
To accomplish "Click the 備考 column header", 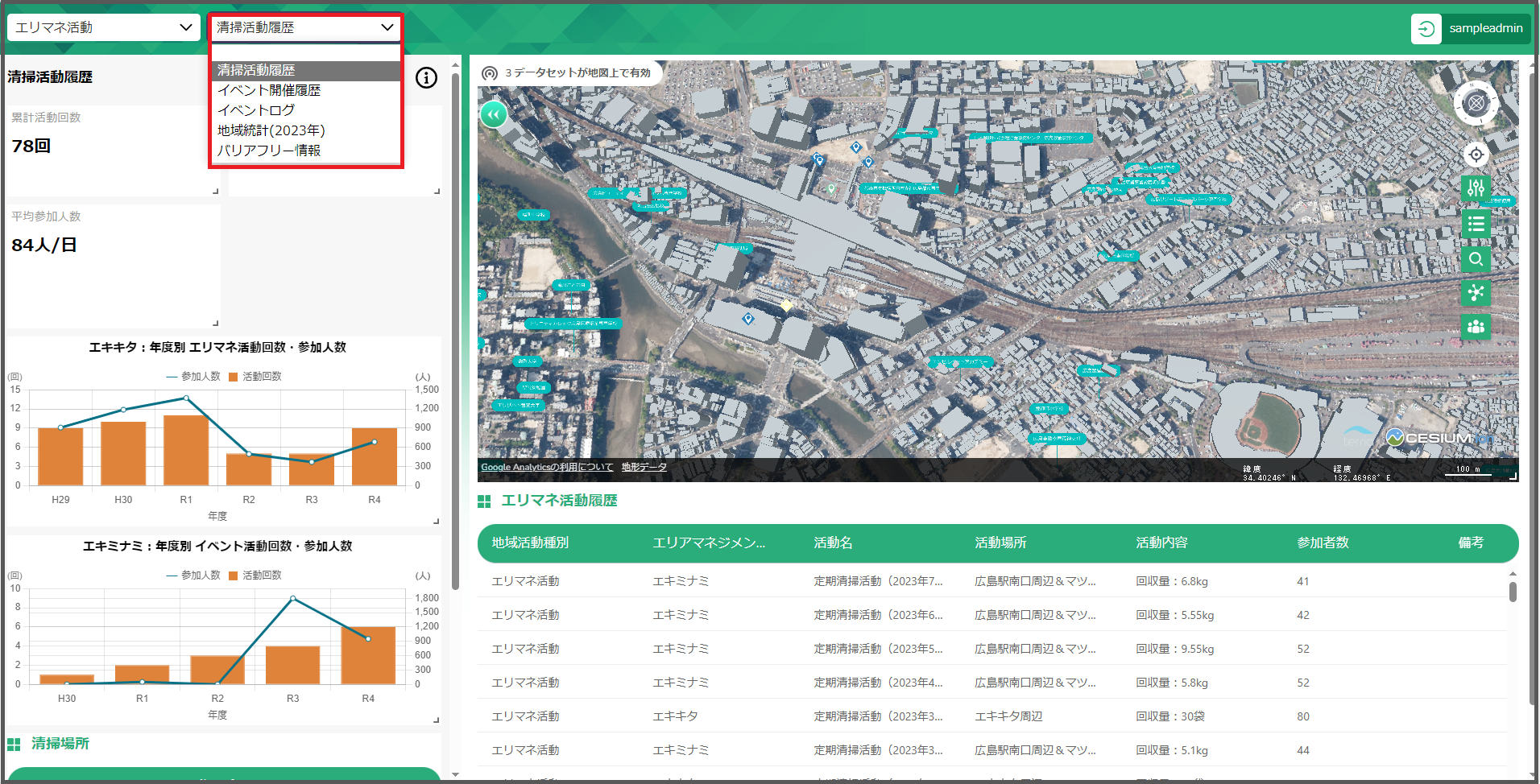I will 1471,543.
